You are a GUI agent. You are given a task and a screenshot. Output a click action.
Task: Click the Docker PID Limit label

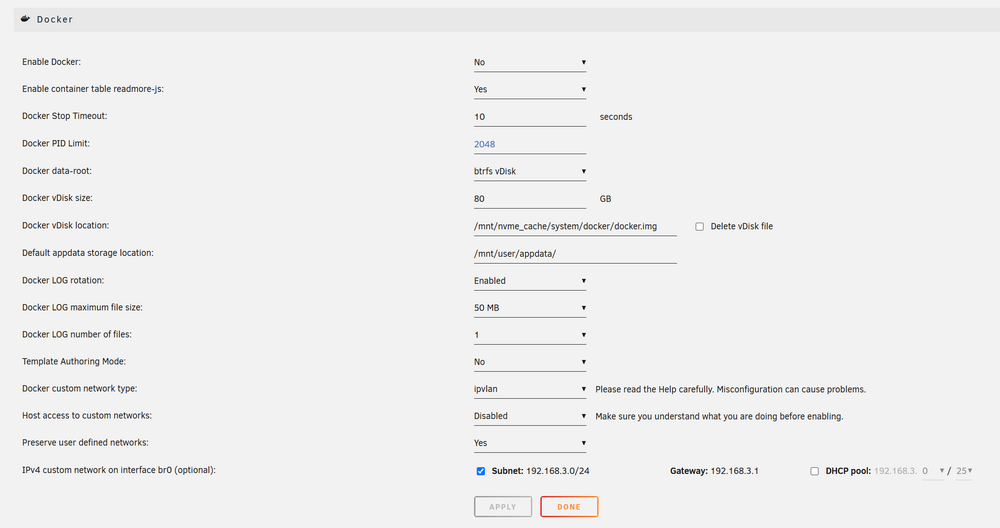point(55,143)
